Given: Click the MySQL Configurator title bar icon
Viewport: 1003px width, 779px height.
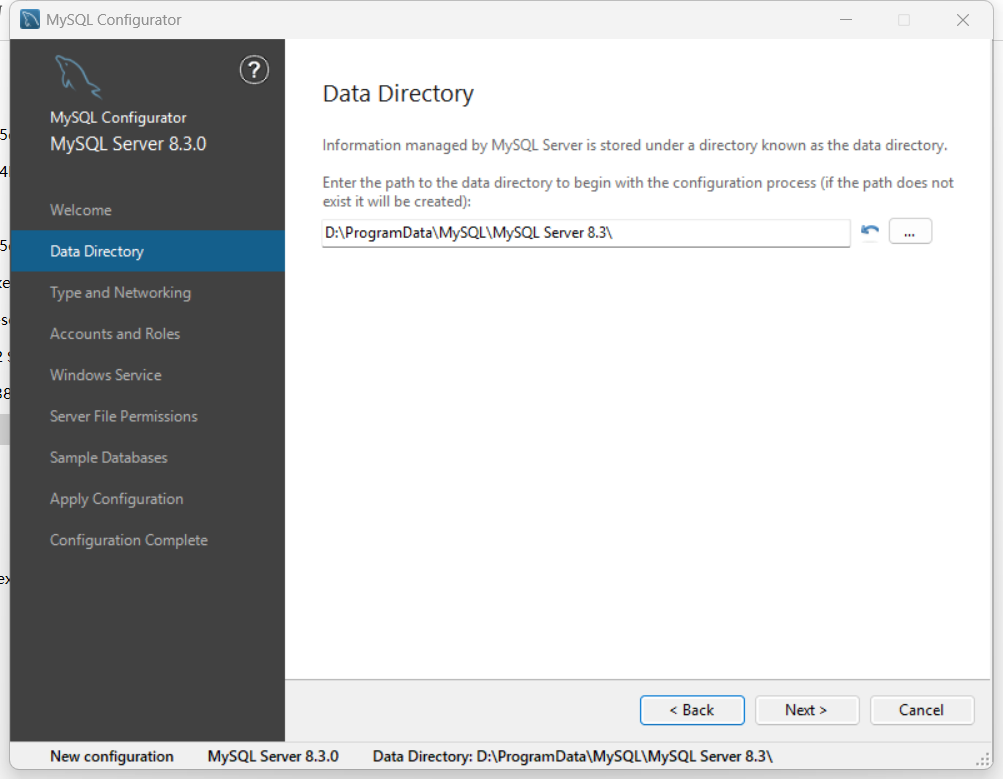Looking at the screenshot, I should tap(29, 20).
